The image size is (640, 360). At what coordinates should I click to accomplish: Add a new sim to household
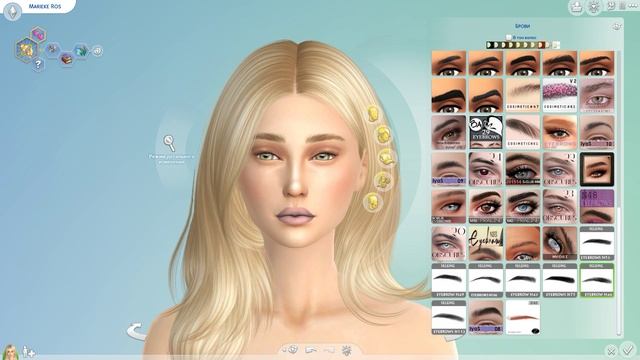pyautogui.click(x=29, y=351)
